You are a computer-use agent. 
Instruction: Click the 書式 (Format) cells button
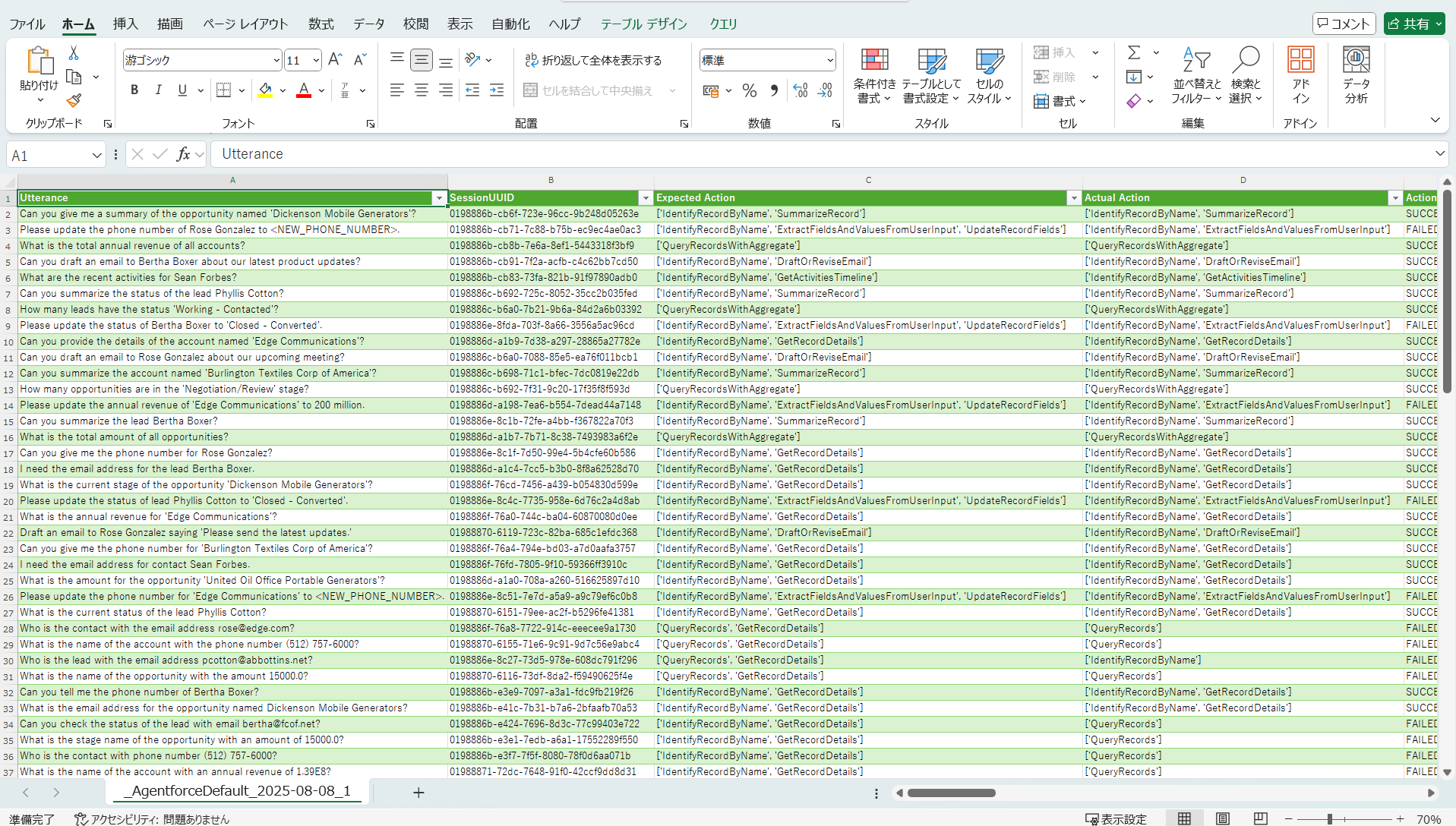pos(1060,101)
